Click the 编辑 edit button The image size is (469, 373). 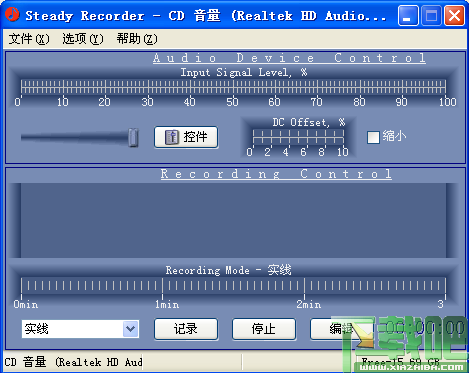(x=341, y=329)
